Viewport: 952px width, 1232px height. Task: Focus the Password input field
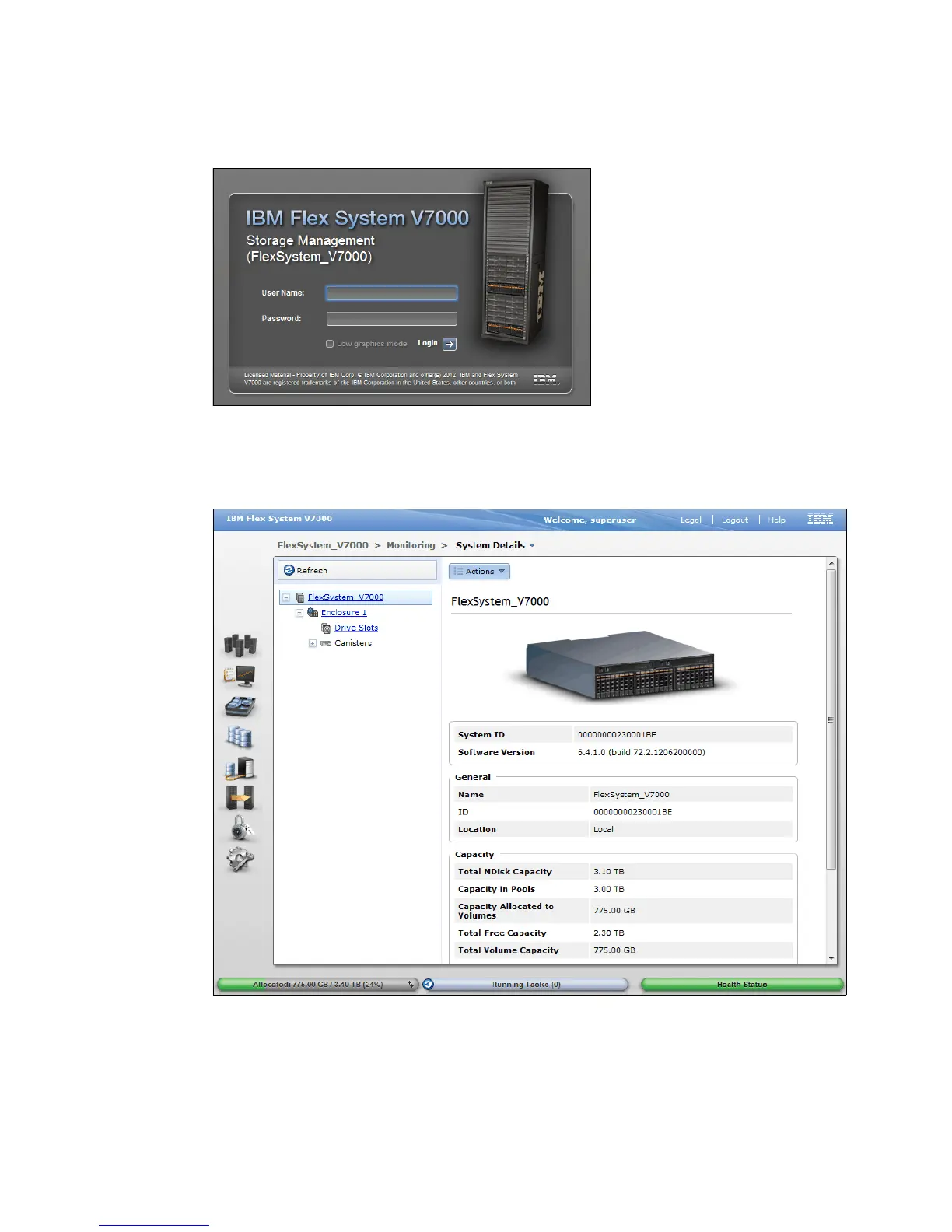tap(392, 319)
